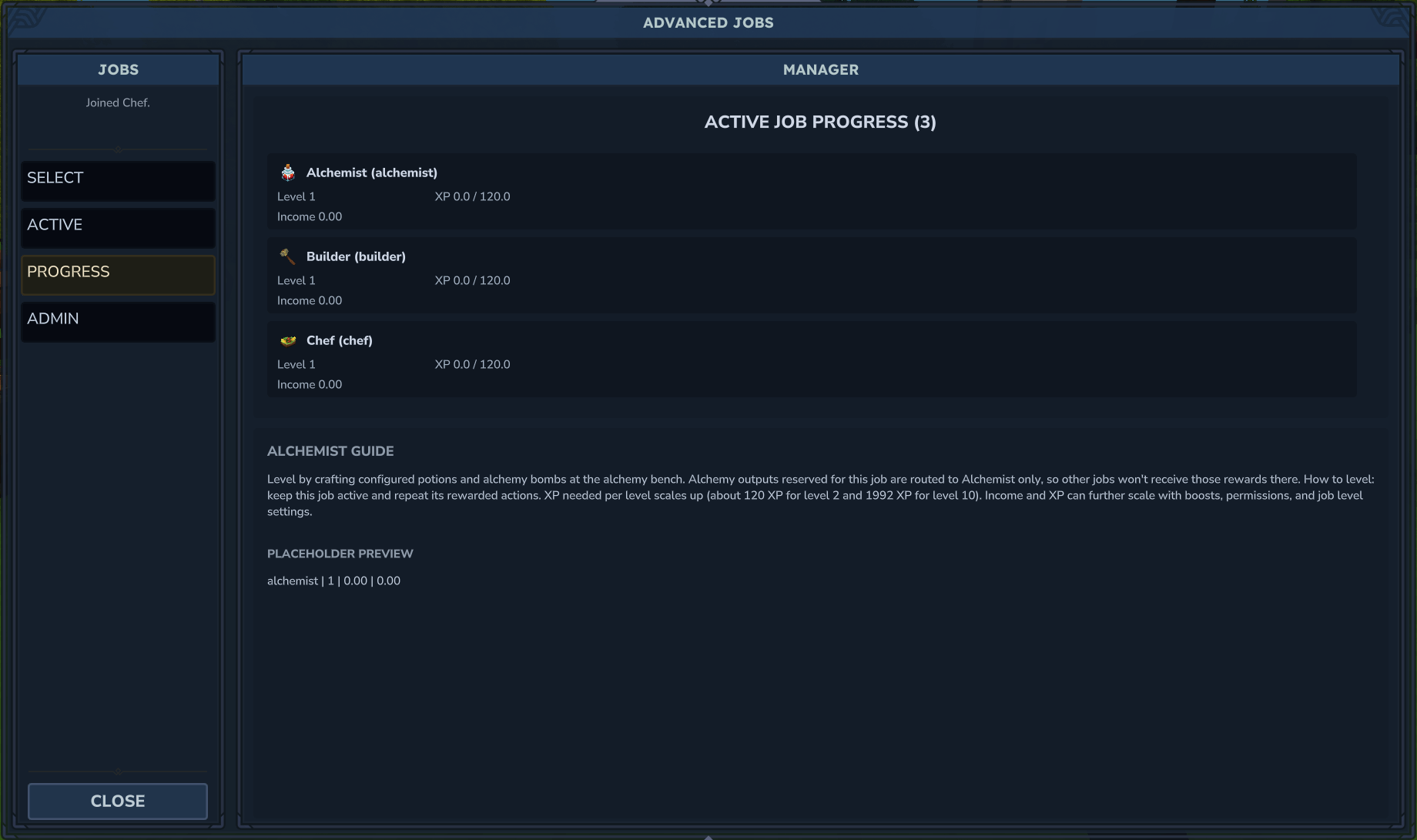1417x840 pixels.
Task: Click the ALCHEMIST GUIDE heading
Action: coord(330,451)
